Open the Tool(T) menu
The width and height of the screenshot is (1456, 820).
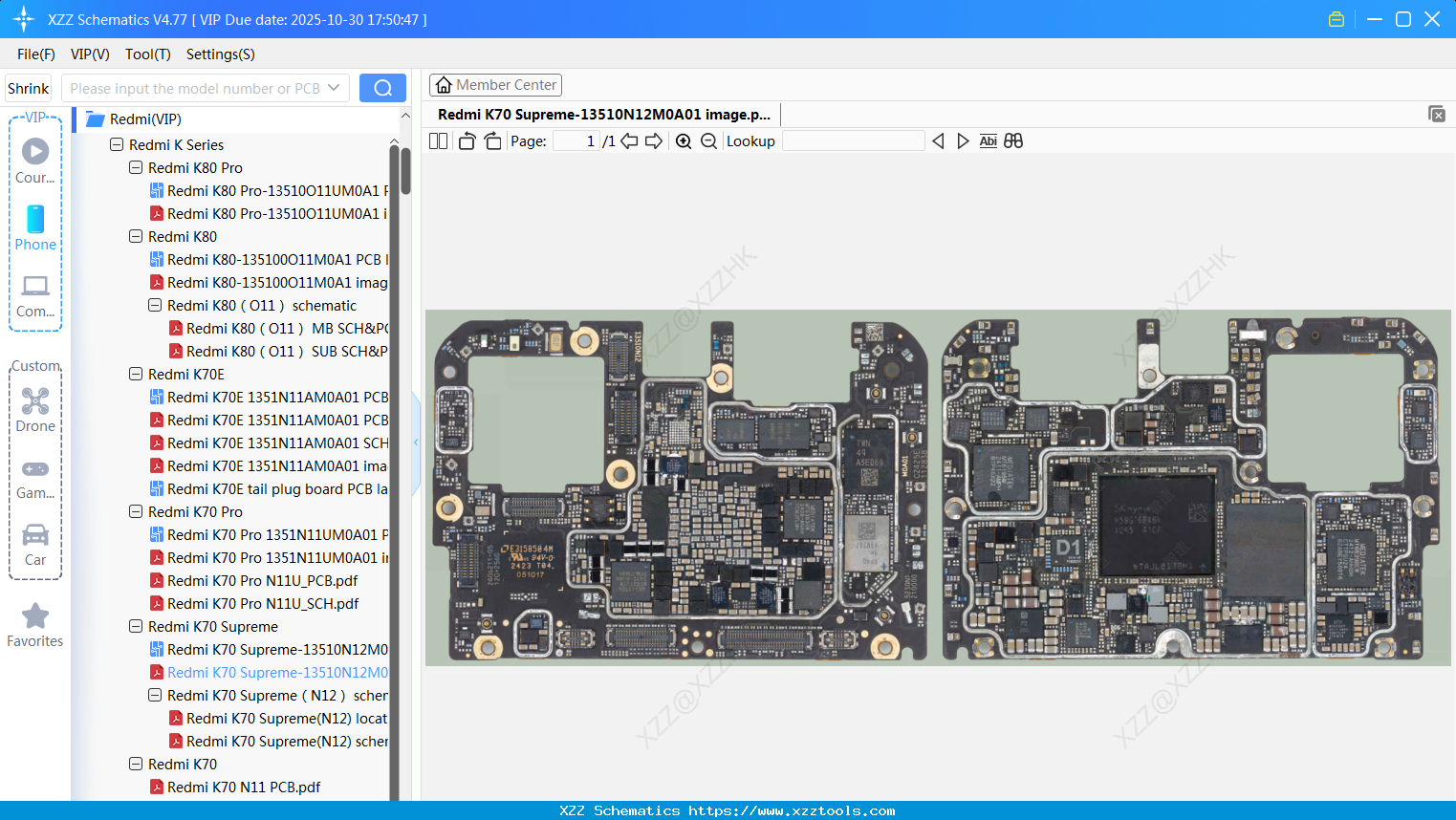pyautogui.click(x=147, y=54)
